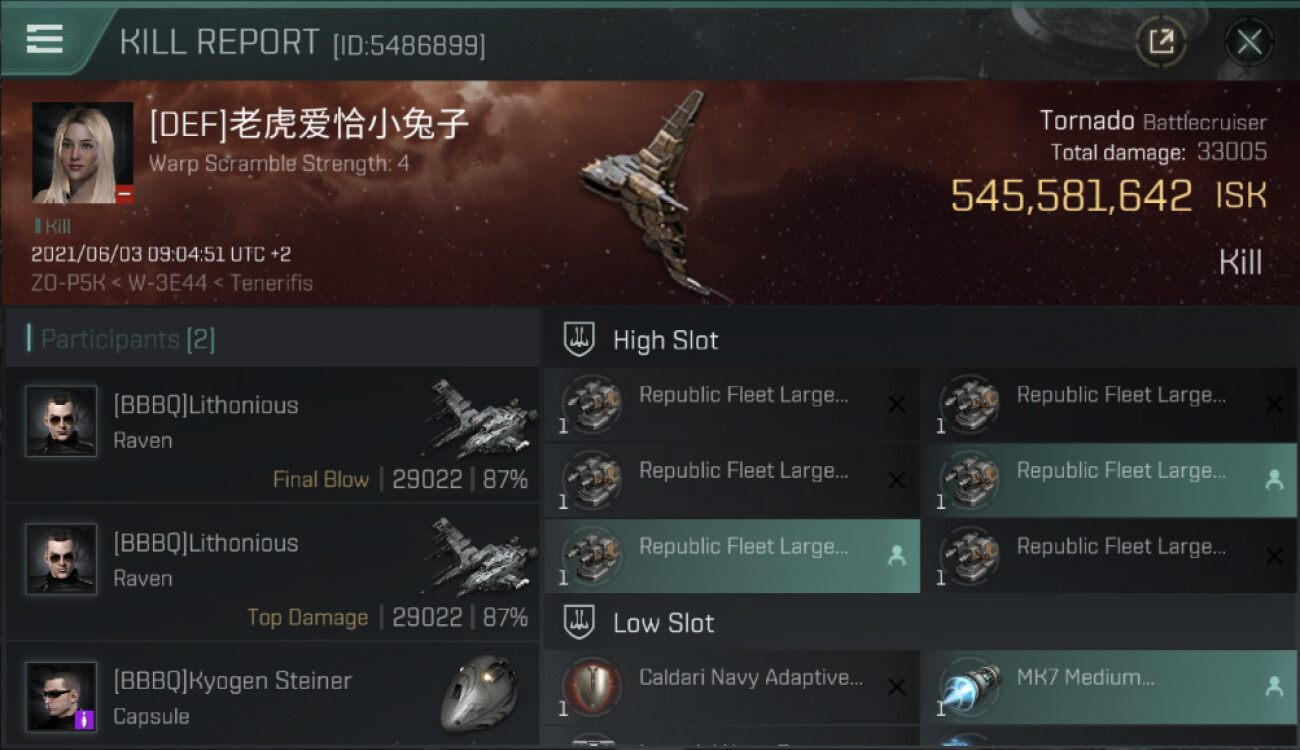Click the High Slot section icon
1300x750 pixels.
(x=580, y=340)
